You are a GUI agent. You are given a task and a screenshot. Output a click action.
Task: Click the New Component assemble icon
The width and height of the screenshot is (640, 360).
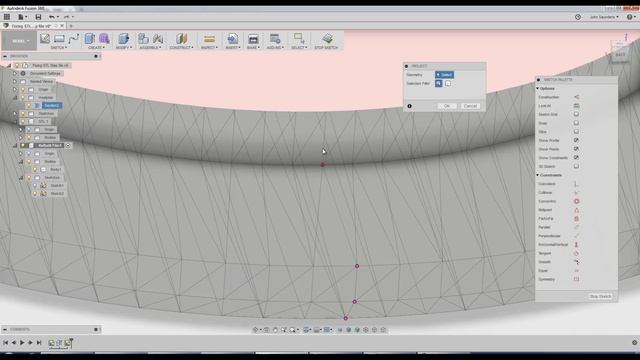point(143,39)
